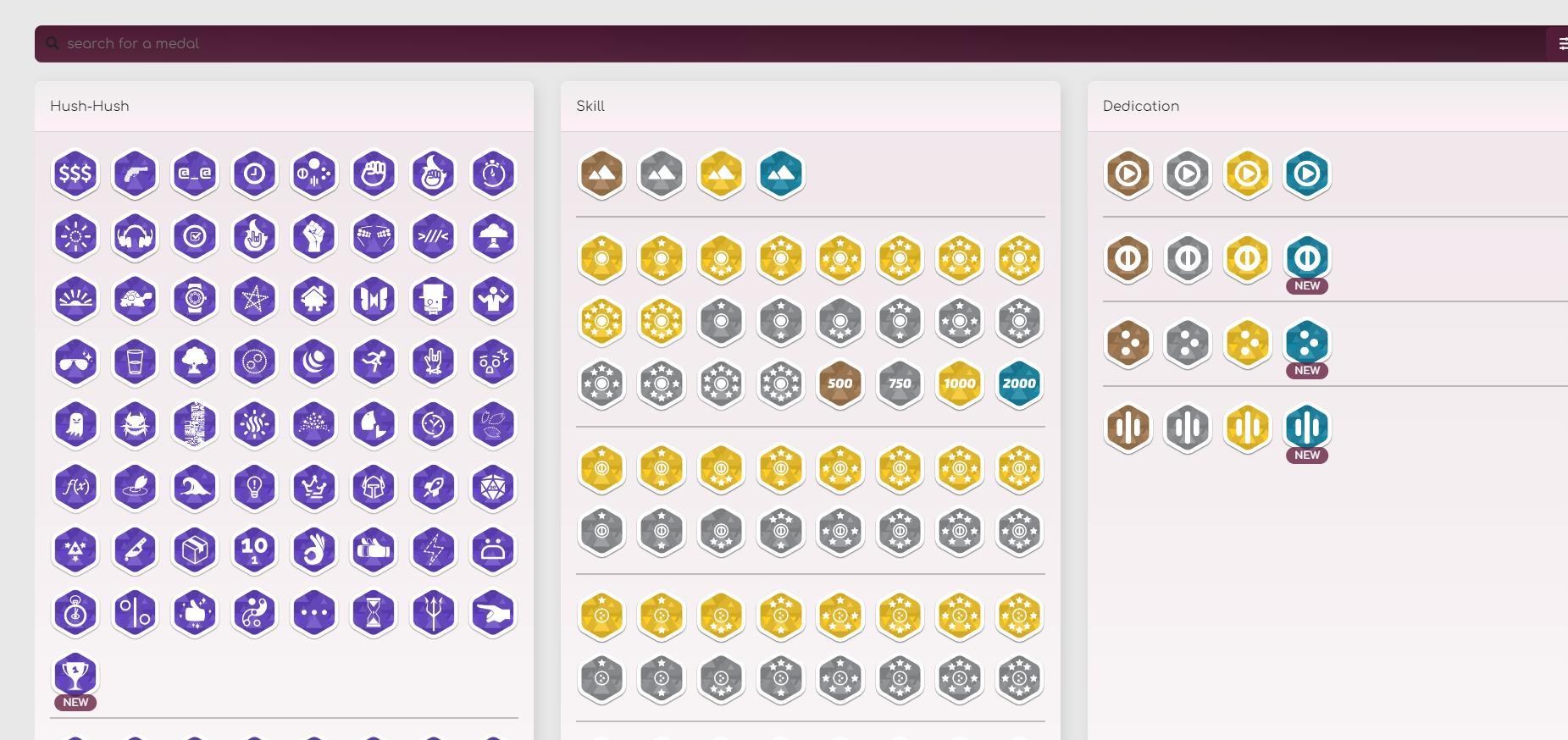Click the turtle medal icon

coord(135,299)
